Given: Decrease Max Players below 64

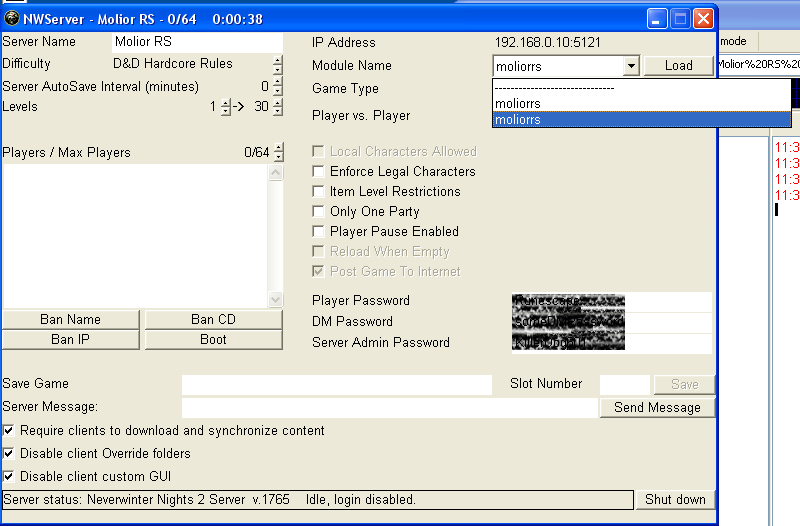Looking at the screenshot, I should click(279, 157).
